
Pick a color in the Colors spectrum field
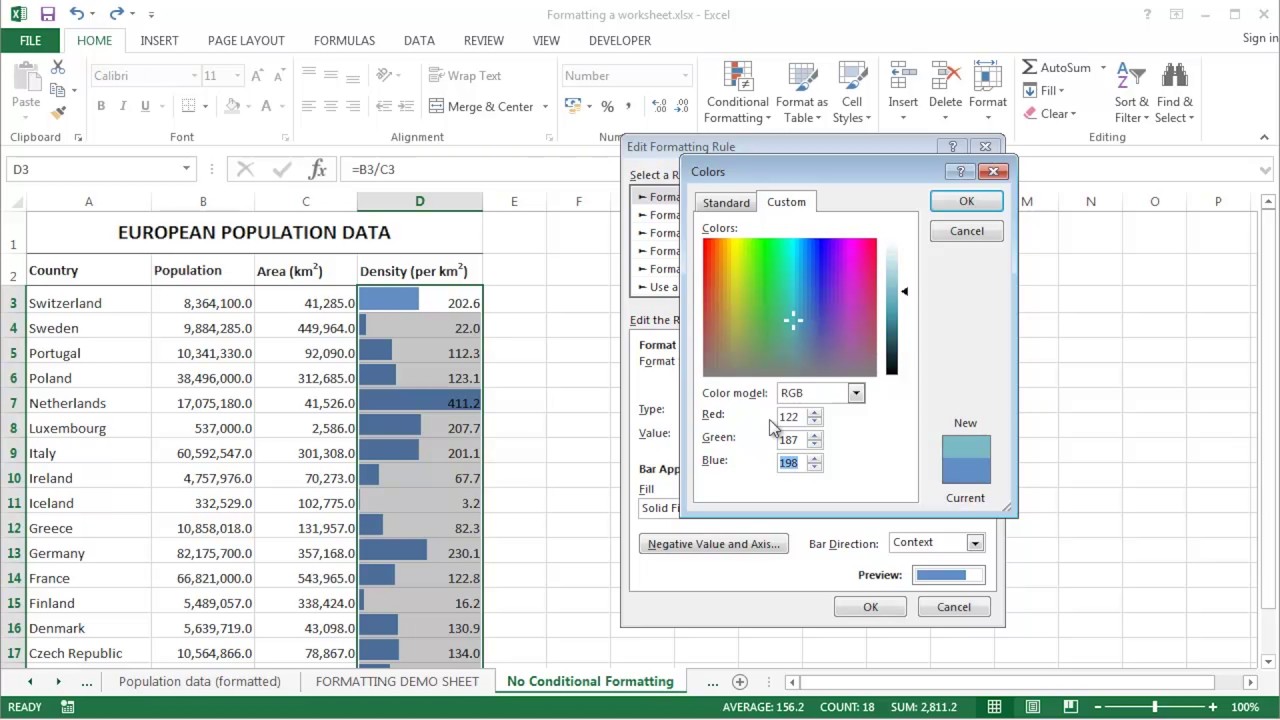790,307
